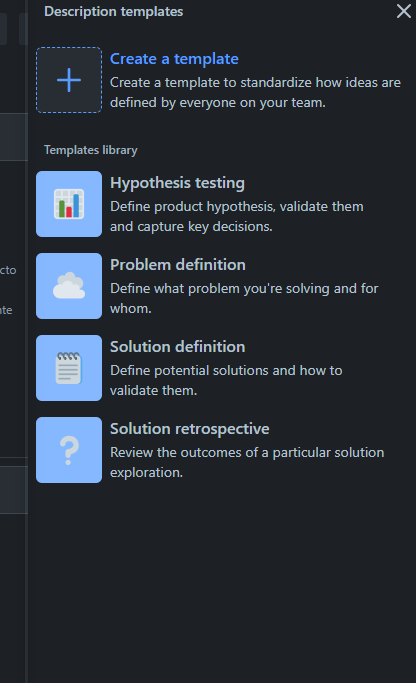Click the partially hidden 'cto' text behind panel

pyautogui.click(x=8, y=270)
